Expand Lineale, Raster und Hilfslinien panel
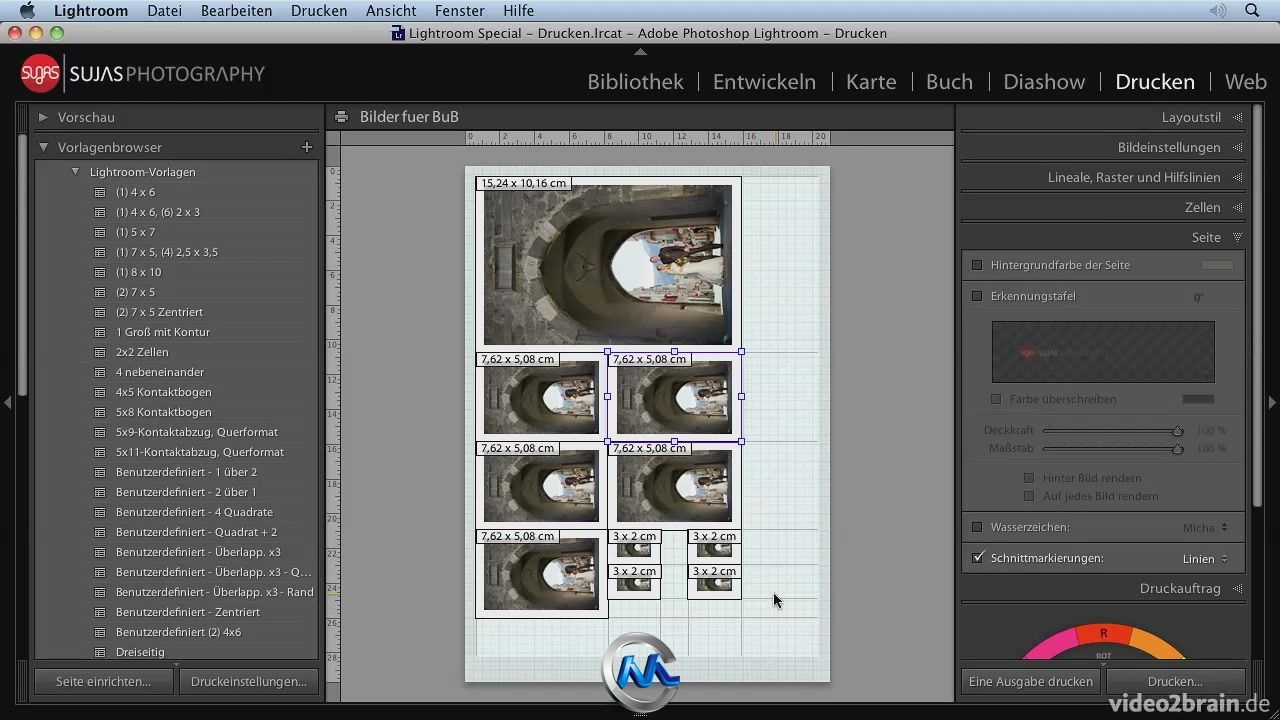This screenshot has height=720, width=1280. [x=1237, y=177]
